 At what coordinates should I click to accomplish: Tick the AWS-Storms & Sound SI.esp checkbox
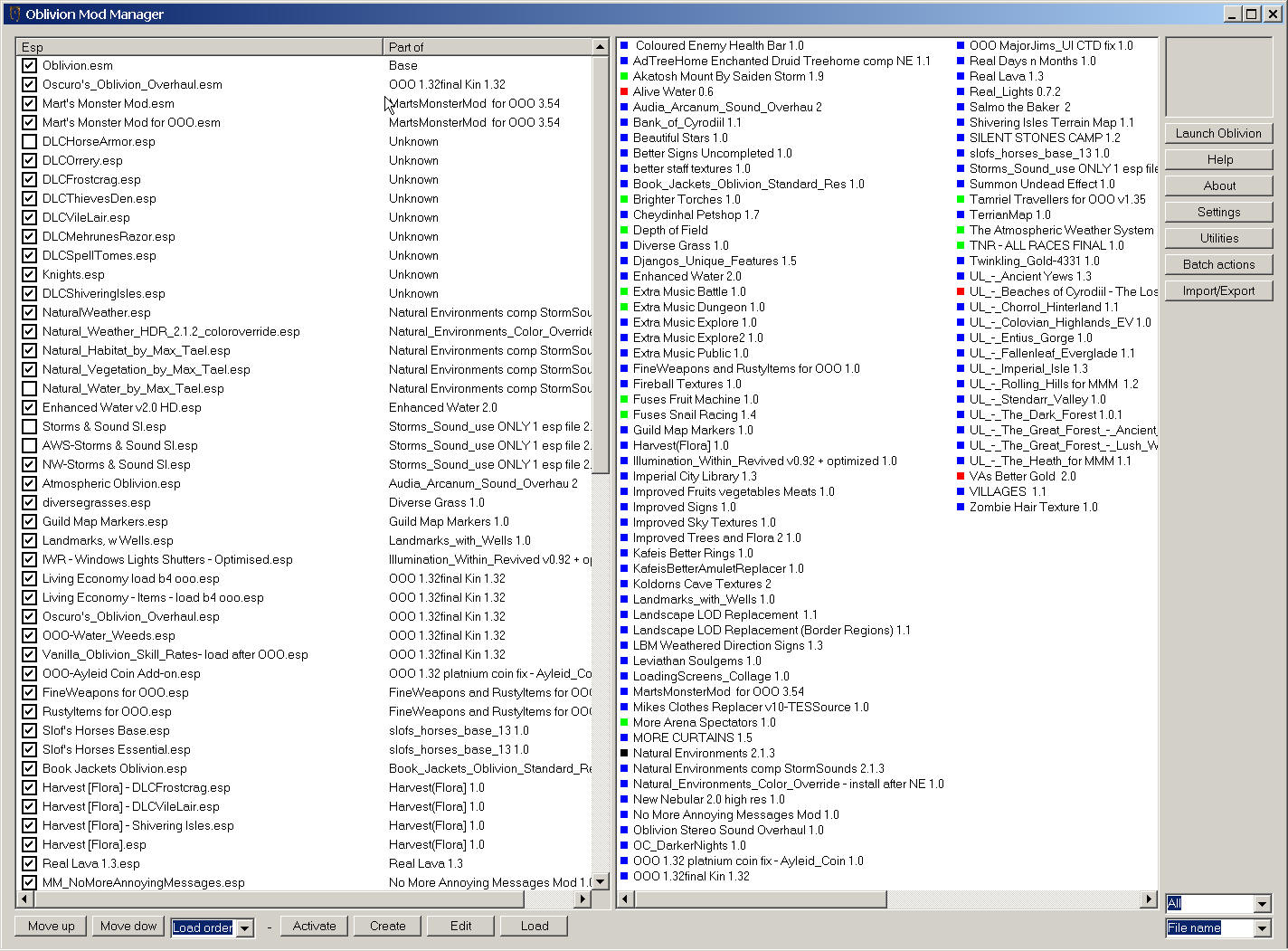click(x=29, y=445)
